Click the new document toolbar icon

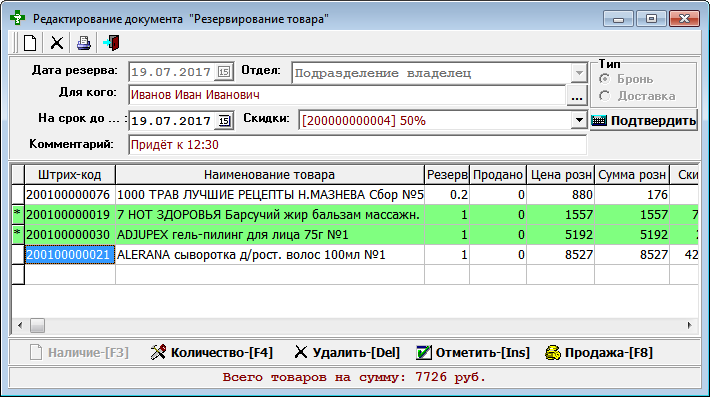tap(30, 43)
